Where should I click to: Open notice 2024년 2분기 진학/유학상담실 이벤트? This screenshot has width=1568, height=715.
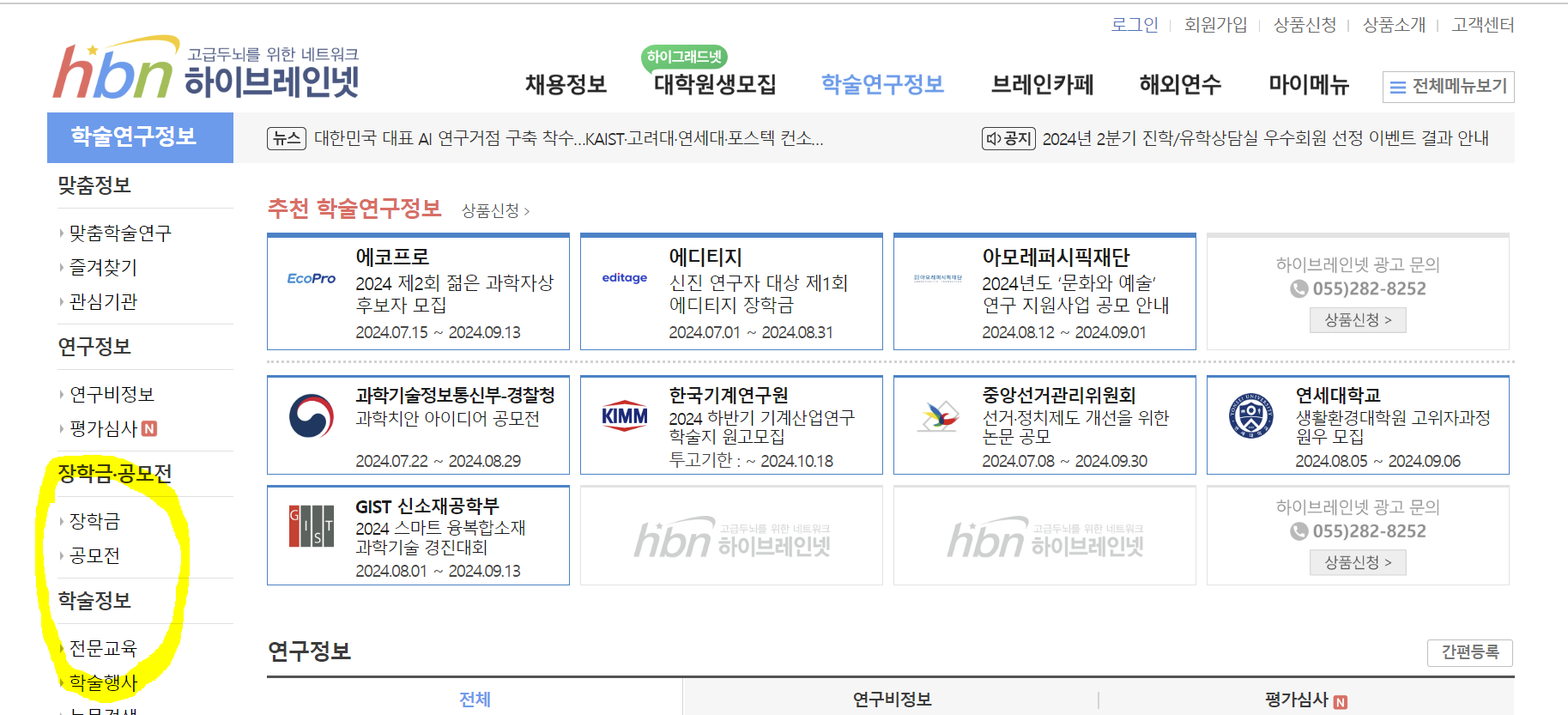[x=1265, y=138]
